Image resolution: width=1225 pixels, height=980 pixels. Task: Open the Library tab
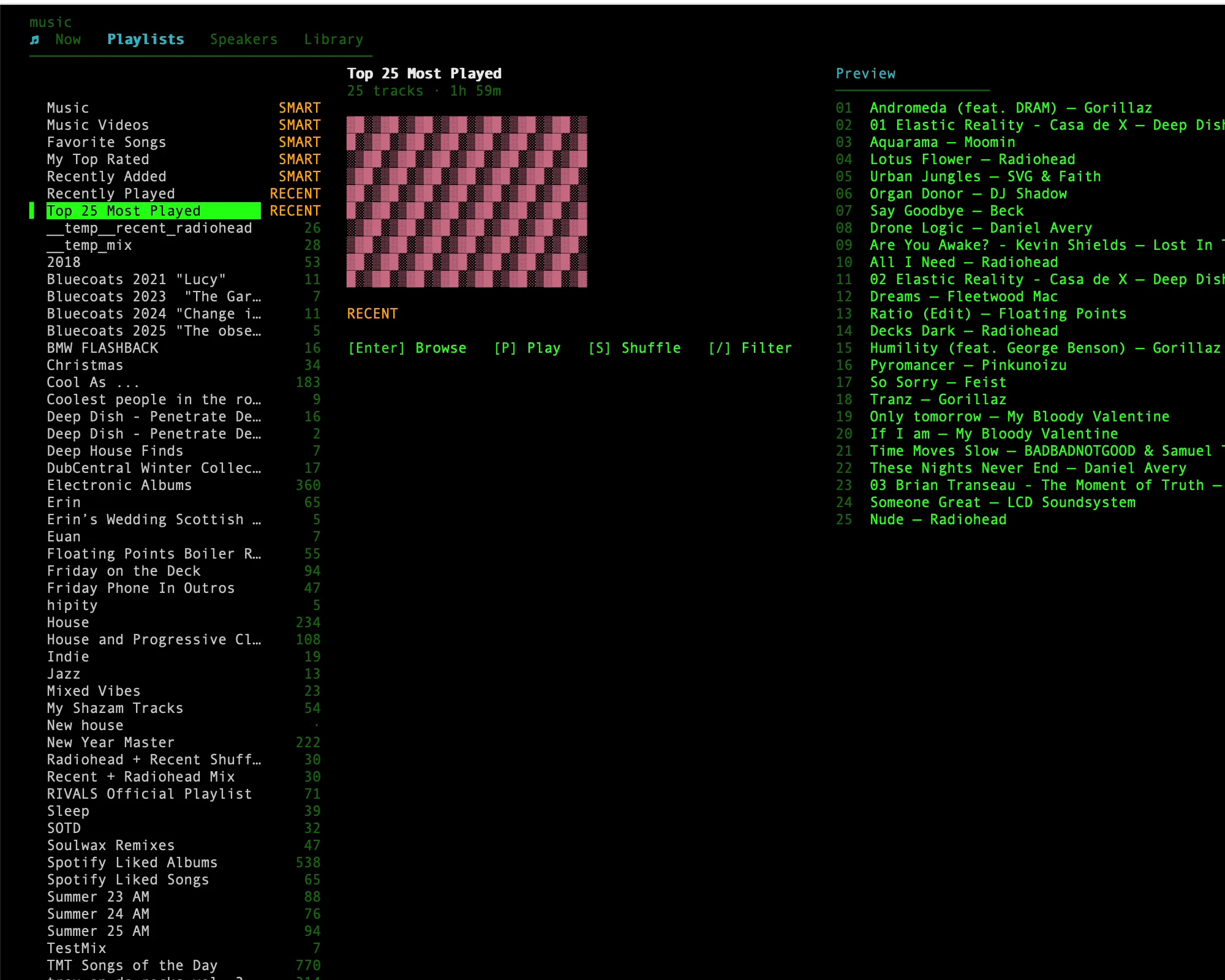(334, 40)
